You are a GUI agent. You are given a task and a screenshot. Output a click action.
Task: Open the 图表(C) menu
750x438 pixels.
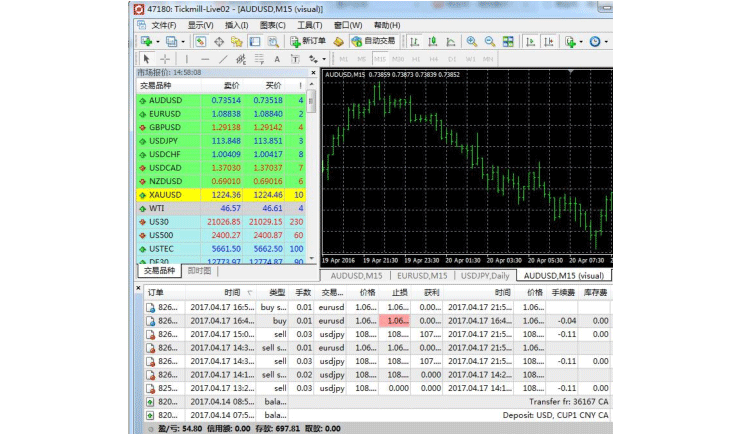[271, 24]
